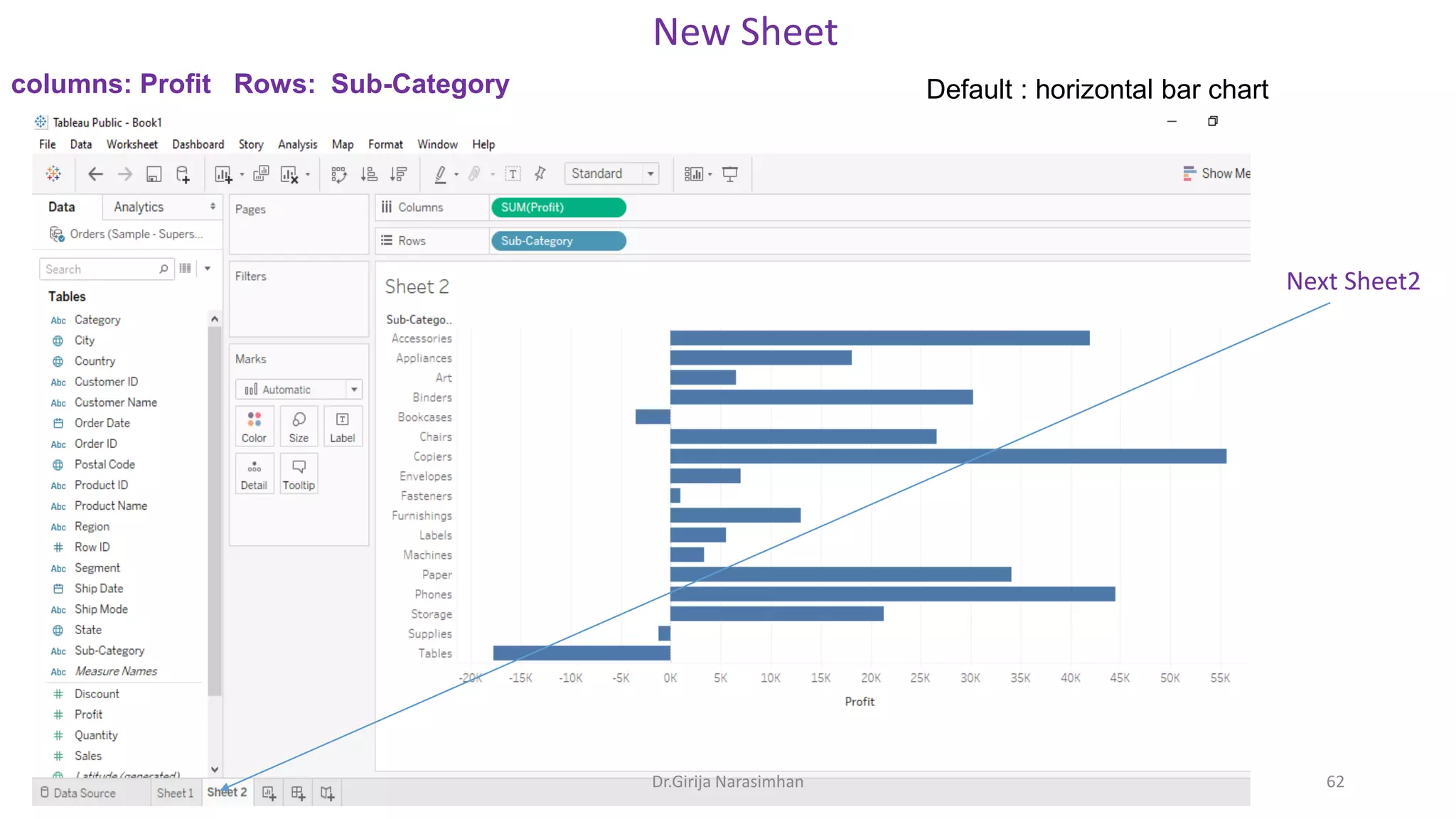The width and height of the screenshot is (1456, 819).
Task: Click the Detail marks card
Action: tap(254, 474)
